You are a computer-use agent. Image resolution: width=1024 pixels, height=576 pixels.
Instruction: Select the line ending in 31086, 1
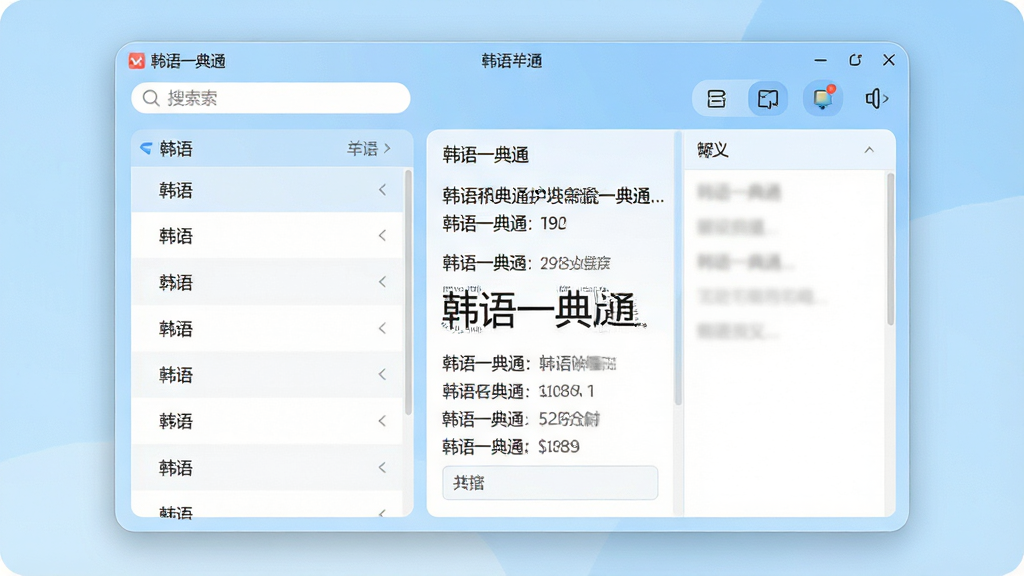(x=518, y=391)
